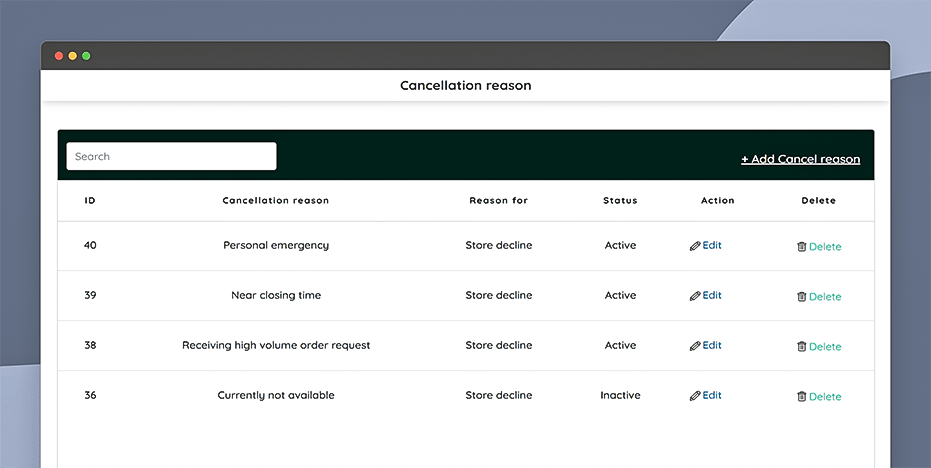Click the green maximize window button

[86, 56]
